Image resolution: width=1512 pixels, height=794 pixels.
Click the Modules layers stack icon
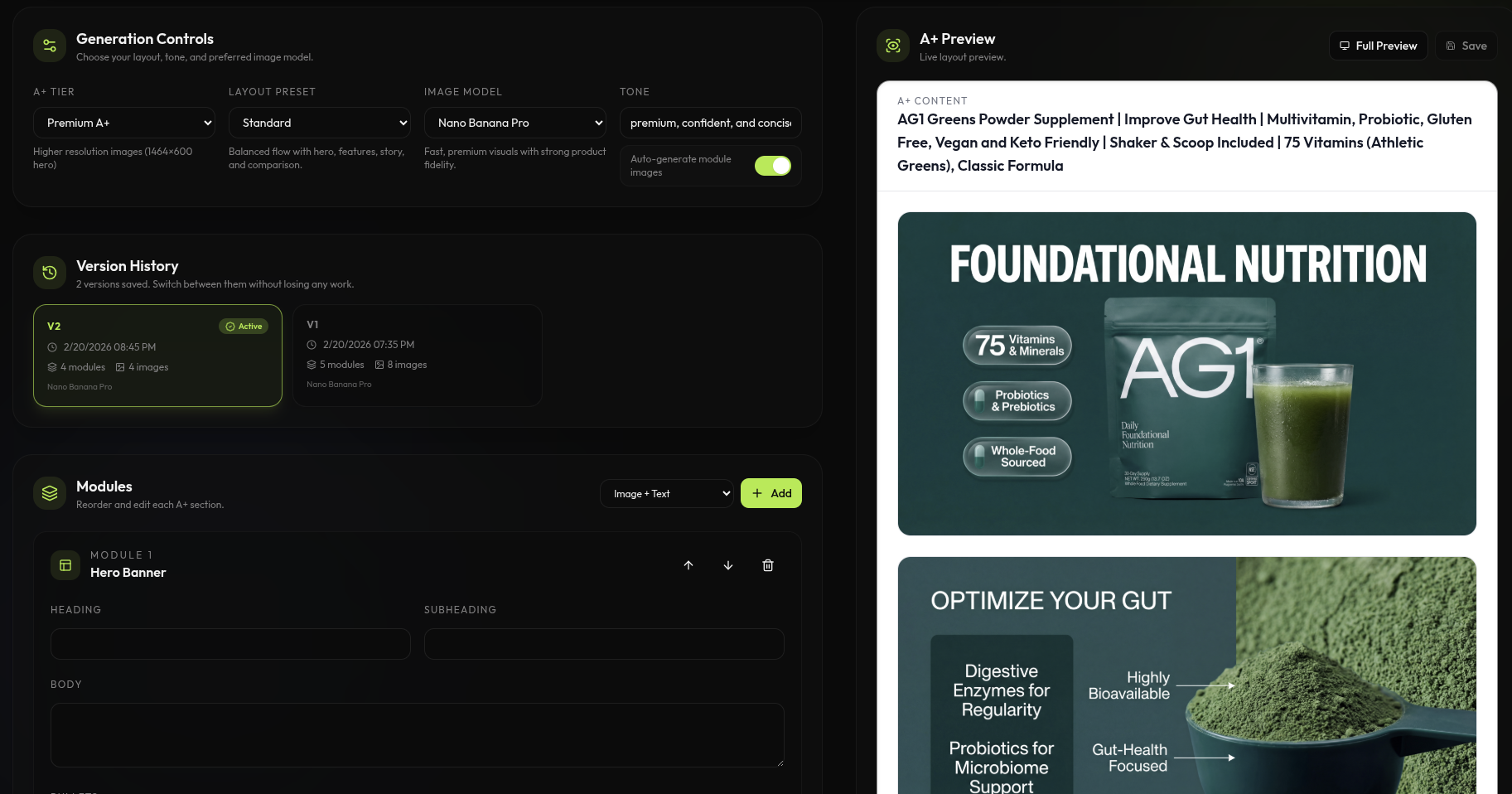(x=50, y=493)
